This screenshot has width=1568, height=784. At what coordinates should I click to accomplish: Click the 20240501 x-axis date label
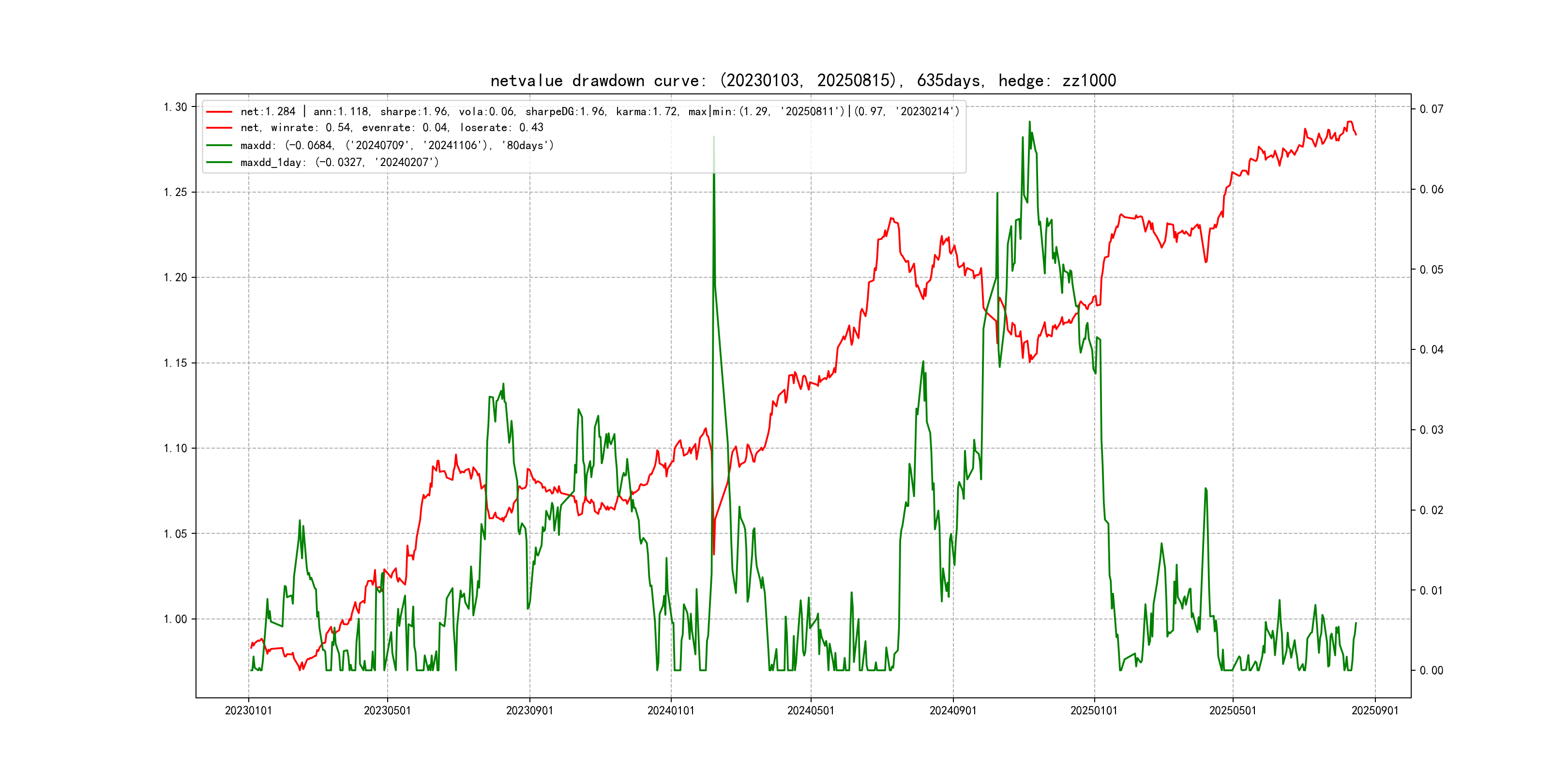coord(811,710)
